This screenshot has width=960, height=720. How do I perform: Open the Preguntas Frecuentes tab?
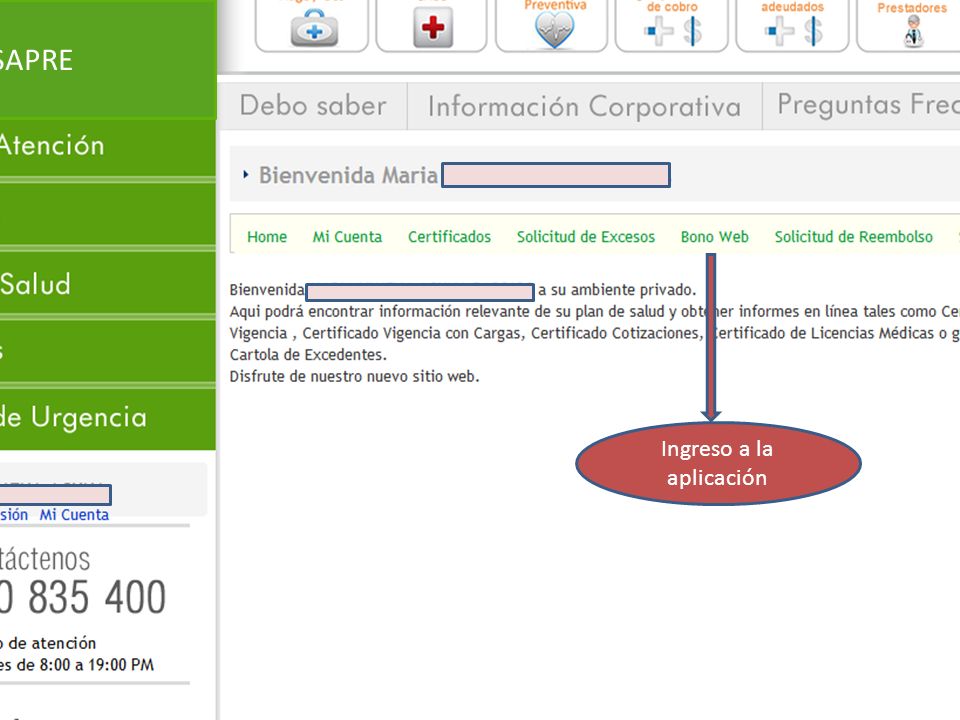(862, 106)
